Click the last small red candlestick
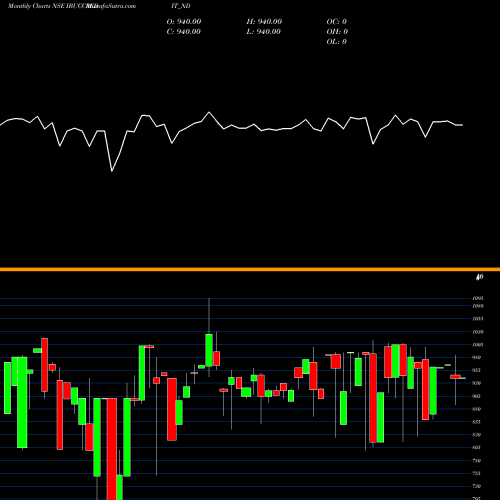The height and width of the screenshot is (500, 500). tap(455, 377)
